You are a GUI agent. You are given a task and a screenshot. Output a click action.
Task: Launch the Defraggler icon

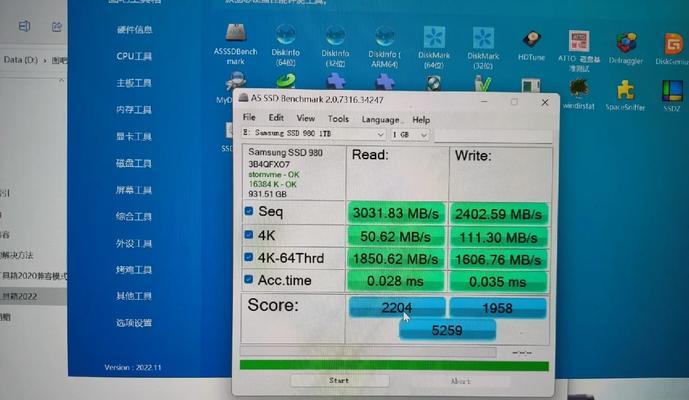(626, 43)
